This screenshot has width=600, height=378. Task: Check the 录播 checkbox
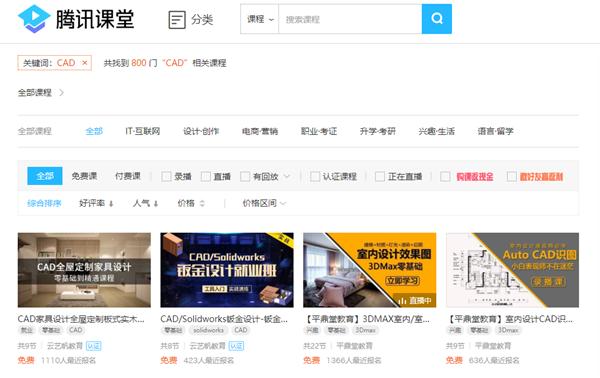click(x=166, y=176)
